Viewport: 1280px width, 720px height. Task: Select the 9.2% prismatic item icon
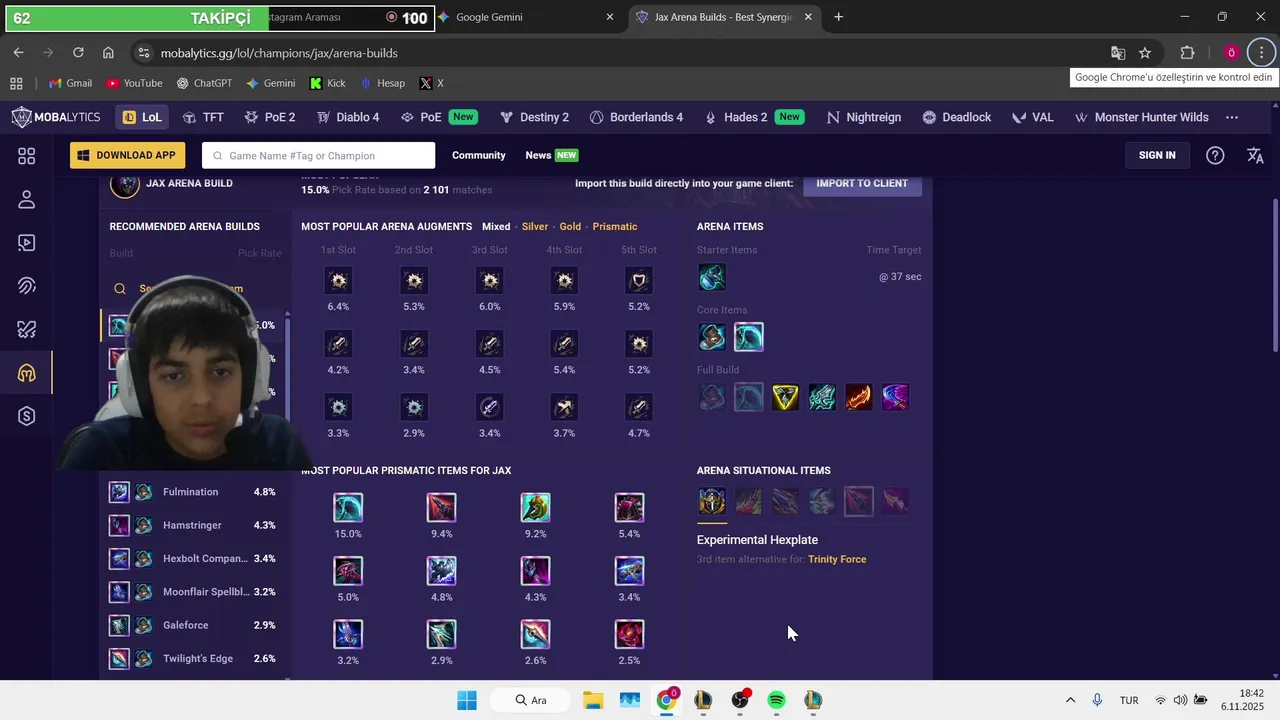(x=535, y=507)
